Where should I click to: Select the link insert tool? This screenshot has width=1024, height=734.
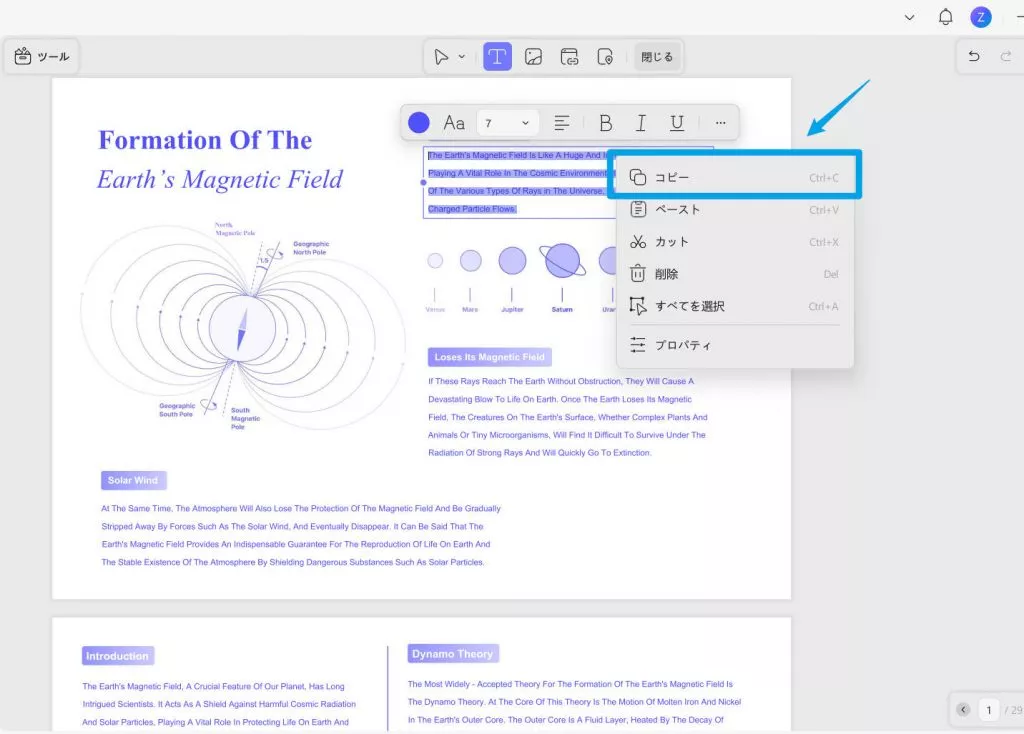(x=569, y=57)
